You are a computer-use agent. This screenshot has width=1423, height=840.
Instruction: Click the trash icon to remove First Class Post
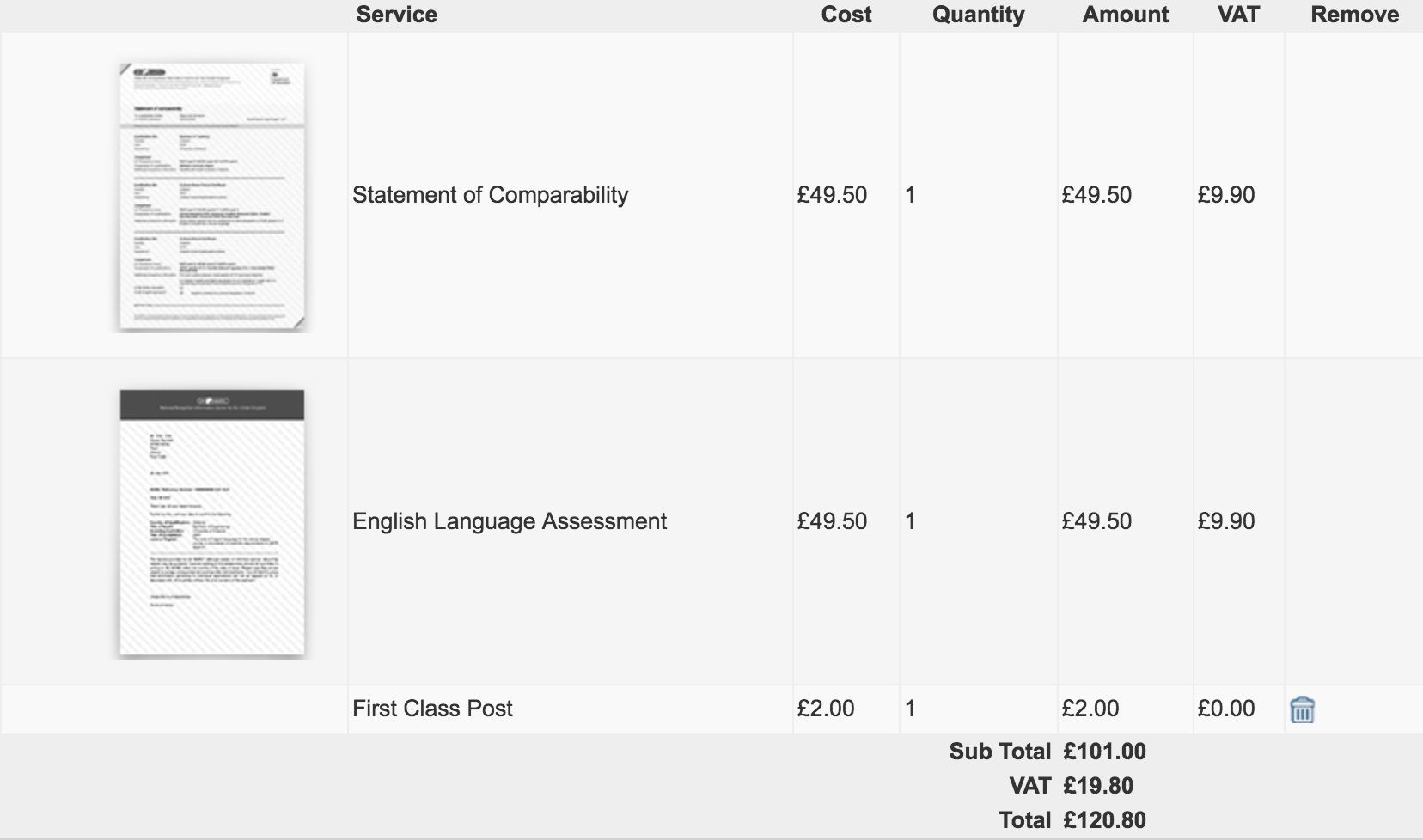(x=1303, y=711)
